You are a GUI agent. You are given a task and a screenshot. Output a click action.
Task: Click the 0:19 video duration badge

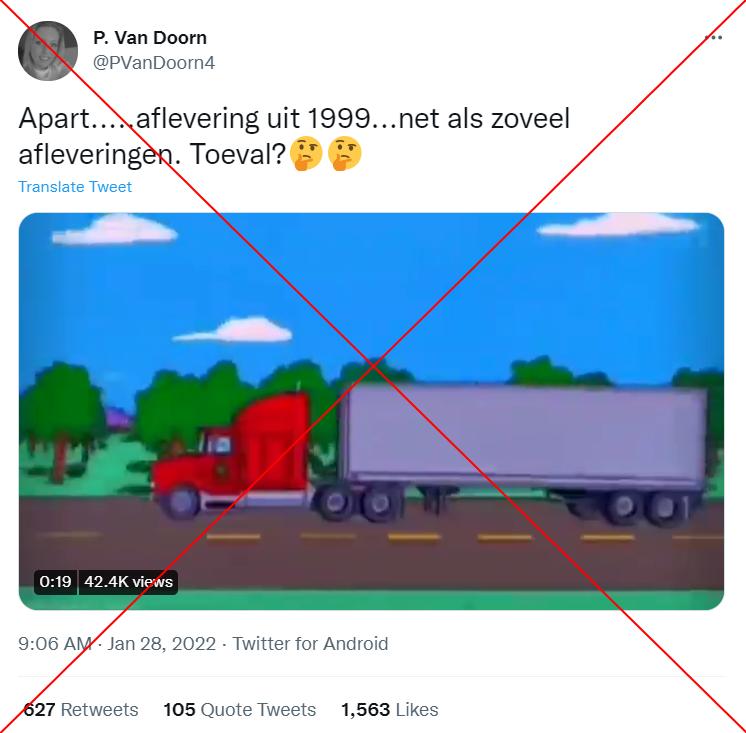[55, 582]
